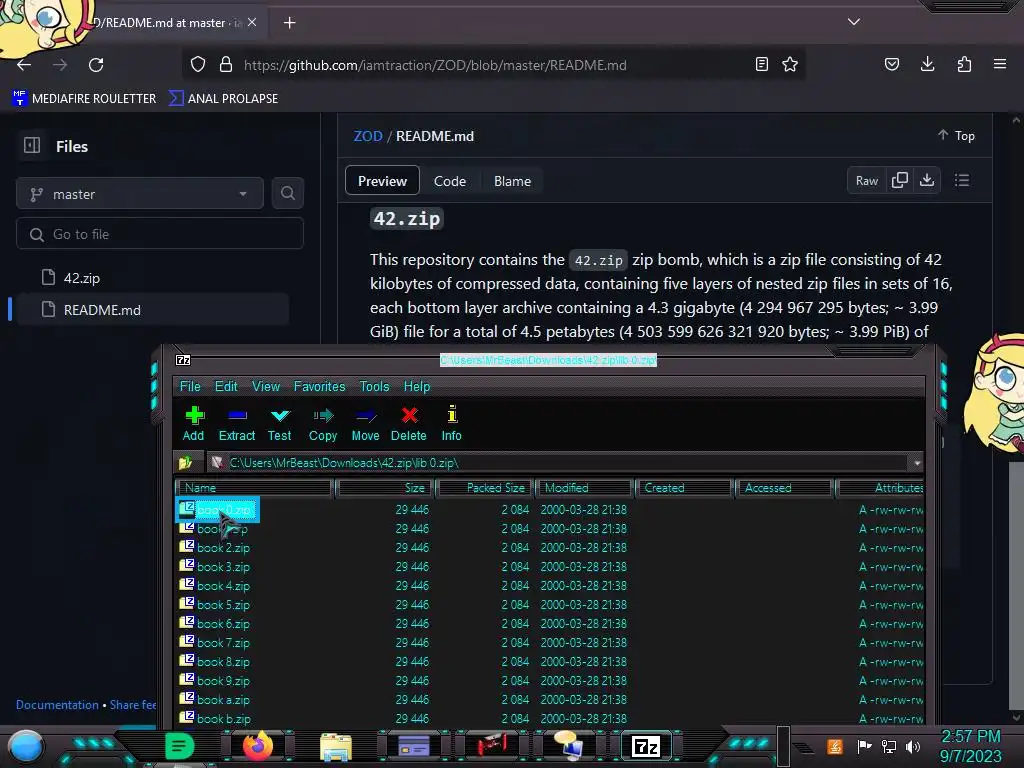Image resolution: width=1024 pixels, height=768 pixels.
Task: Open MEDIAFIRE ROULETTER bookmark
Action: [84, 98]
